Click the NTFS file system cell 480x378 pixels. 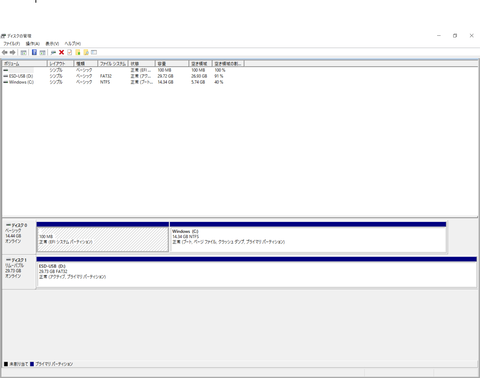click(105, 82)
